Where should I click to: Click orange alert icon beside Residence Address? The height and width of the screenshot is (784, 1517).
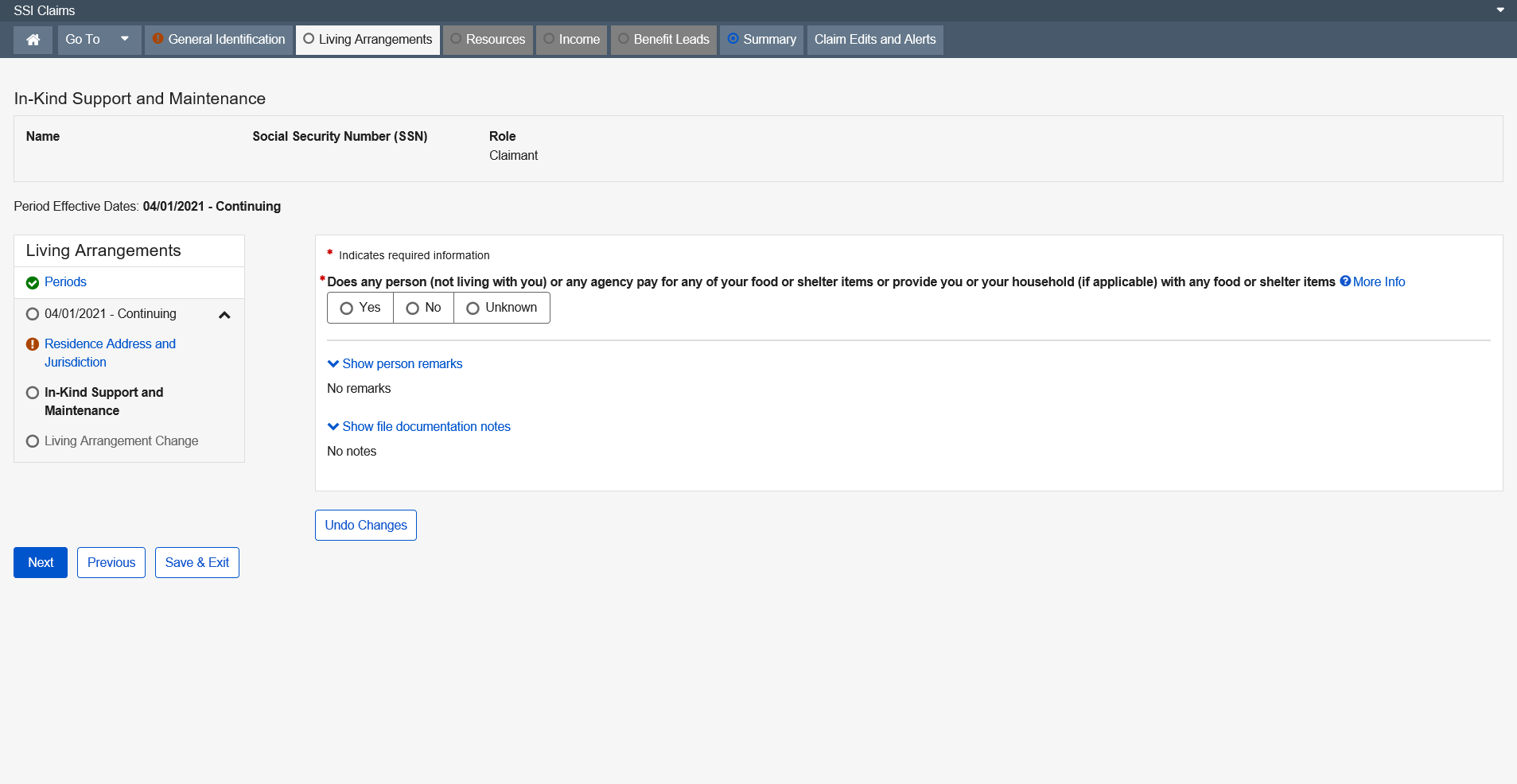pyautogui.click(x=33, y=344)
